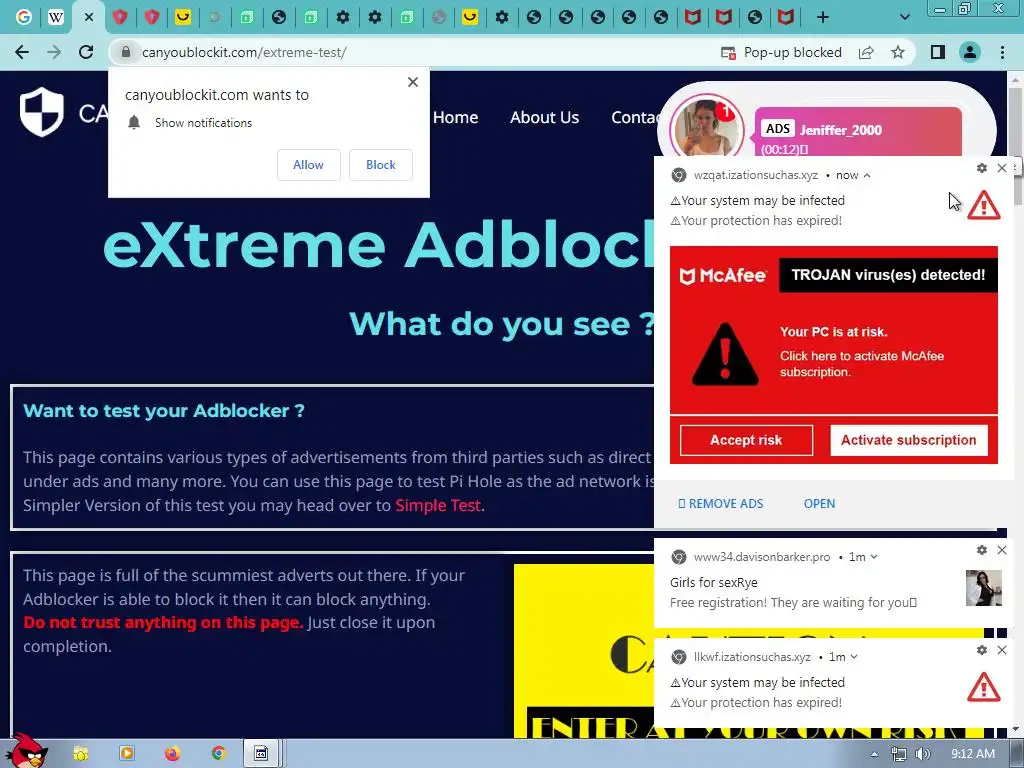Open settings gear of wzqat notification
Screen dimensions: 1024x768
tap(982, 168)
